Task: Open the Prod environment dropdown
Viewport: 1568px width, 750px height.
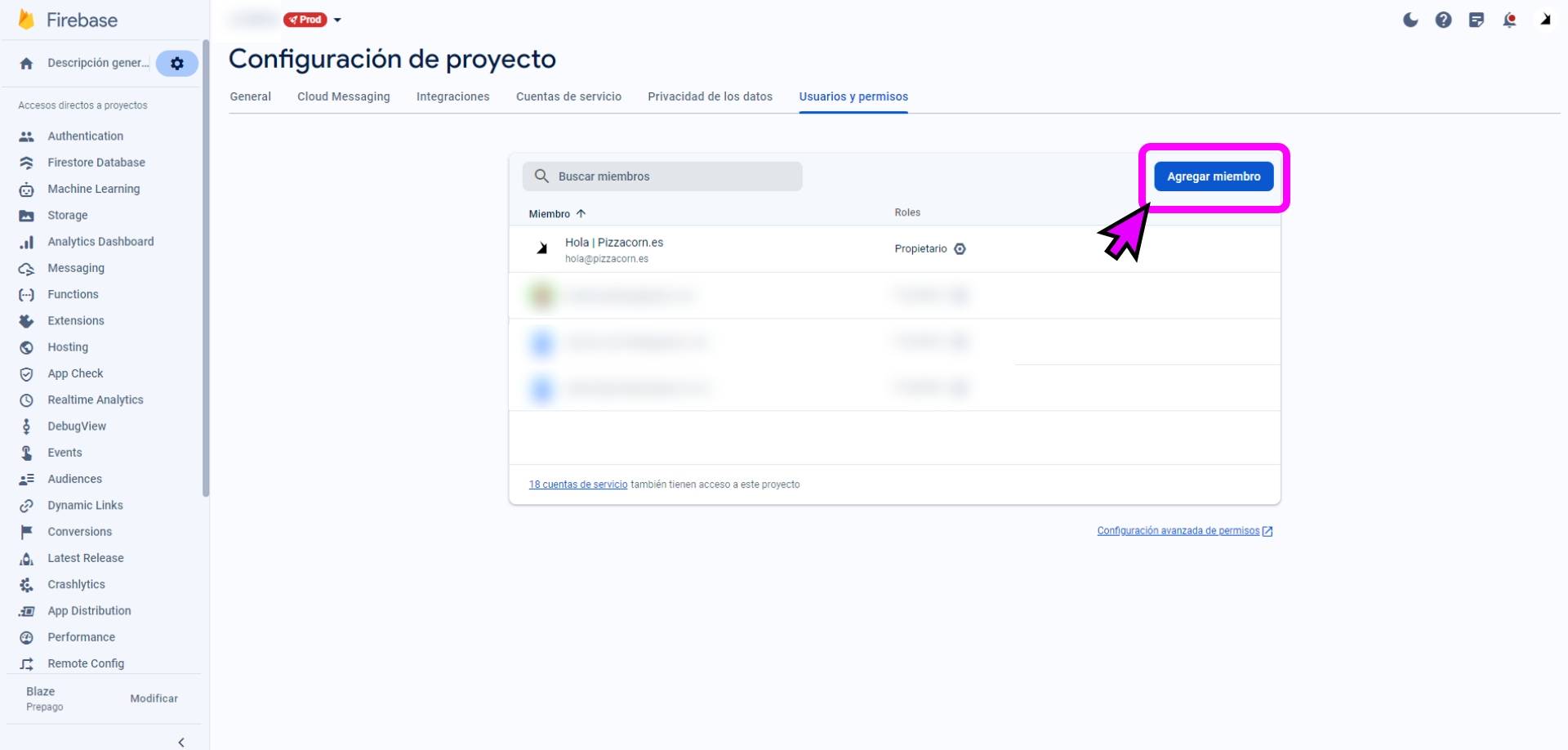Action: point(337,20)
